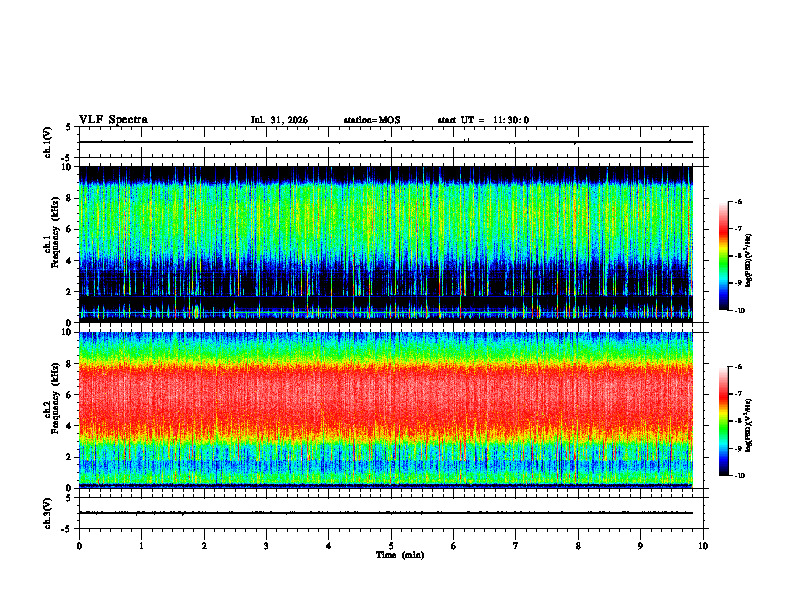The width and height of the screenshot is (792, 612).
Task: Click the ch.3 voltage waveform trace
Action: pyautogui.click(x=386, y=513)
